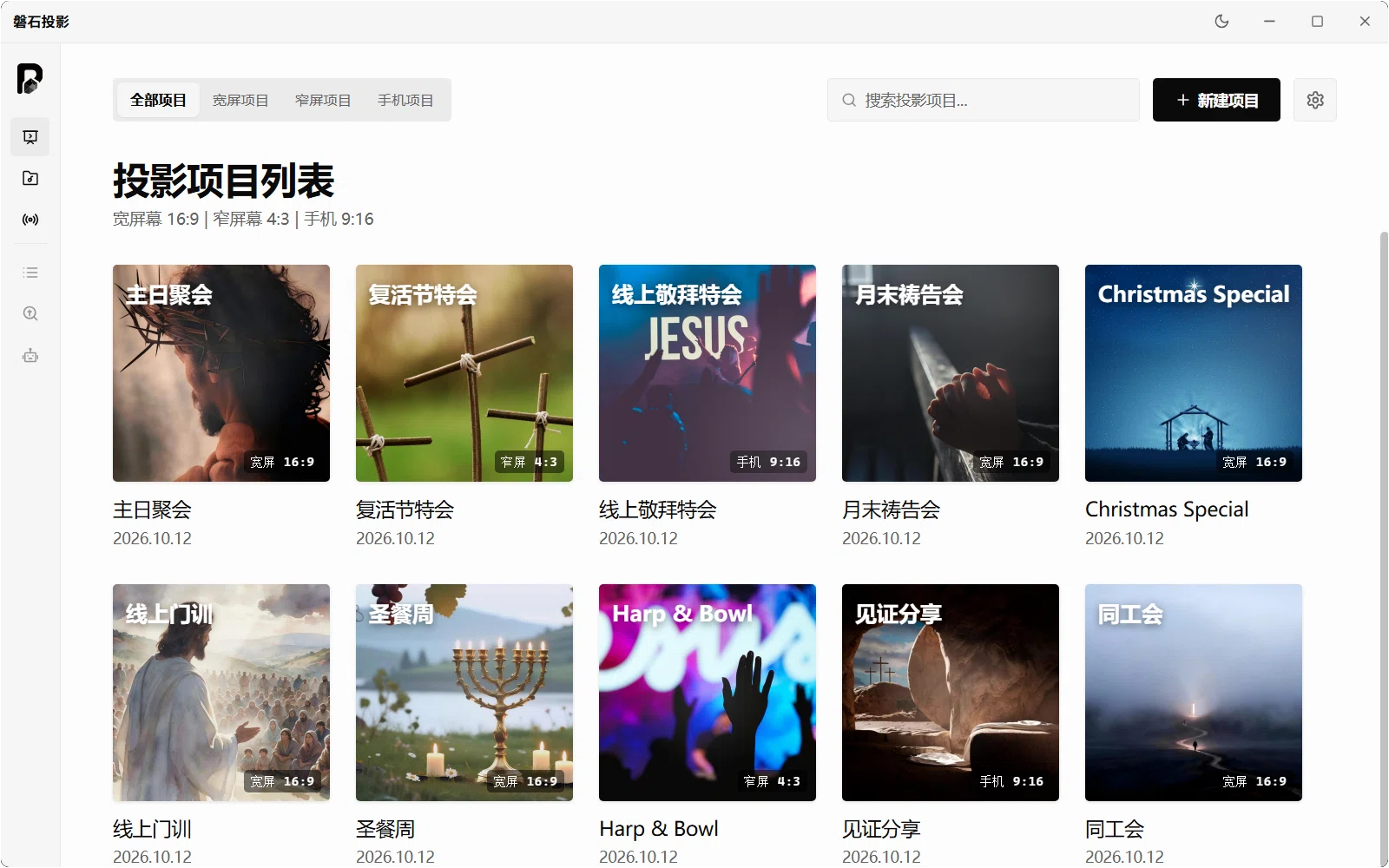Click the 复活节特会 title below its card
This screenshot has height=868, width=1389.
coord(405,510)
